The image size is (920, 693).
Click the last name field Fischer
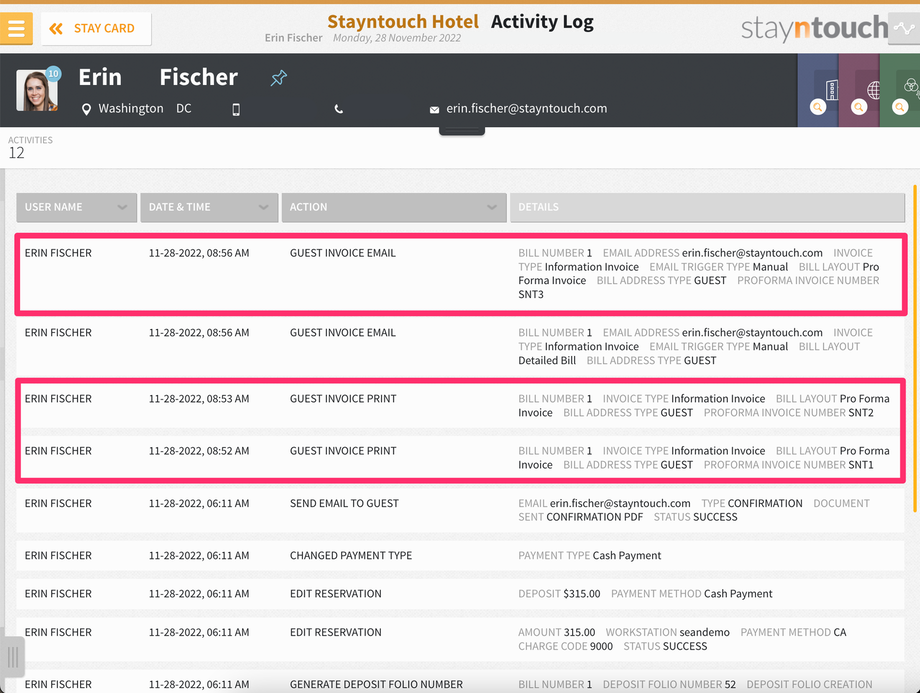(x=199, y=77)
